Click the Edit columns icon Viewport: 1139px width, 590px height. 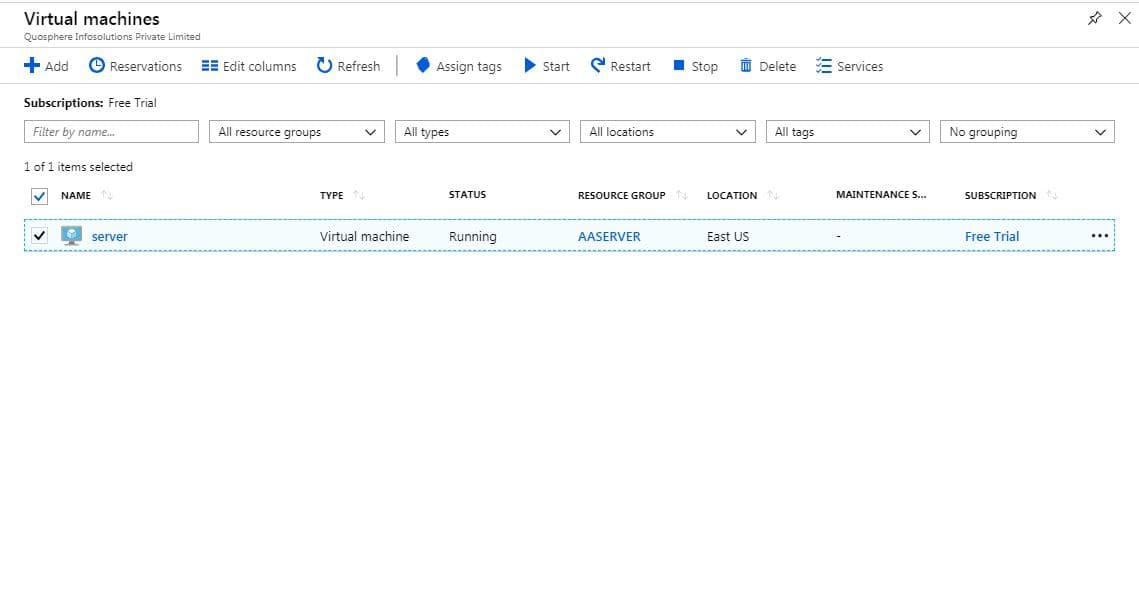tap(210, 66)
